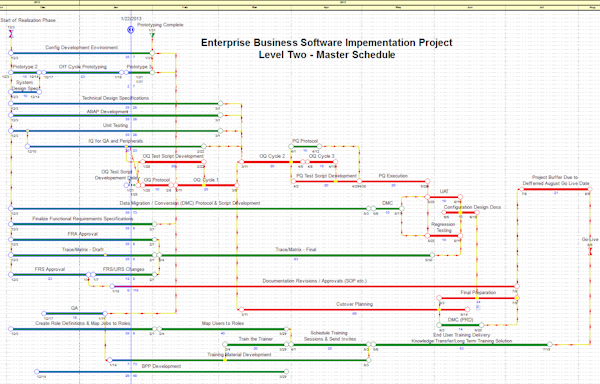
Task: Select the 'ABAP Development' label
Action: coord(107,111)
